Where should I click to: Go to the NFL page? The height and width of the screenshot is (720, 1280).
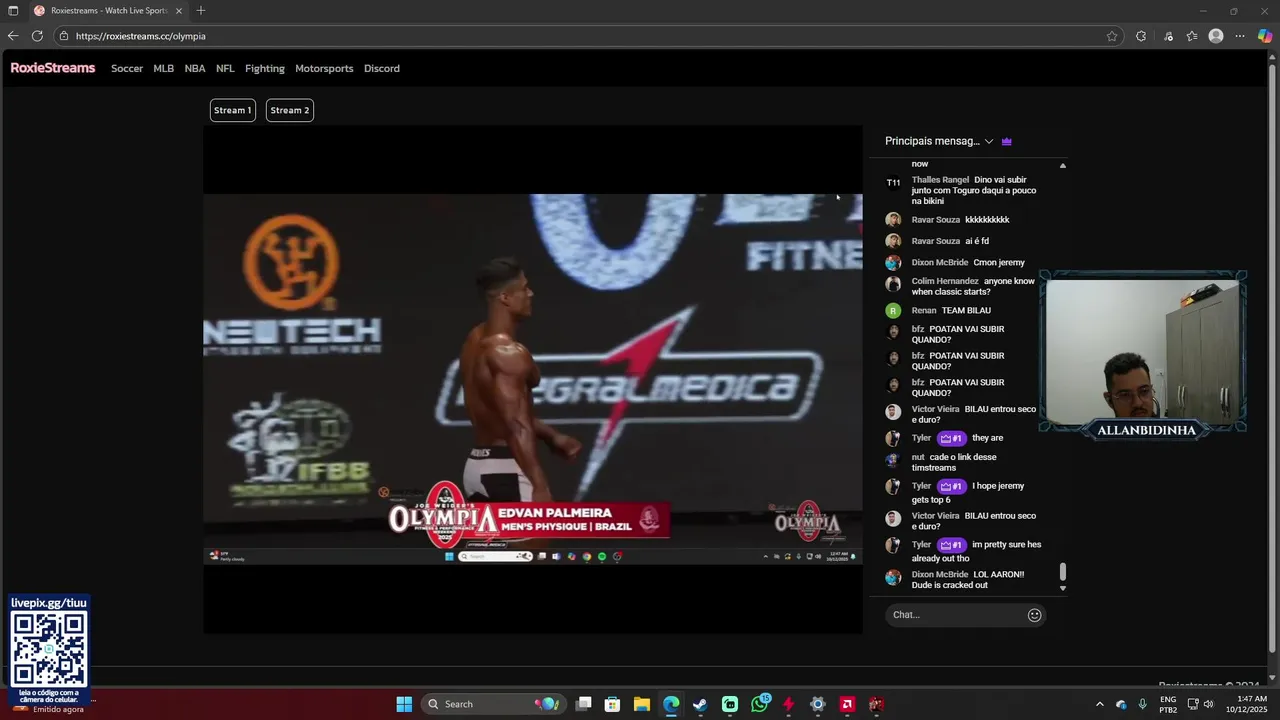tap(225, 68)
